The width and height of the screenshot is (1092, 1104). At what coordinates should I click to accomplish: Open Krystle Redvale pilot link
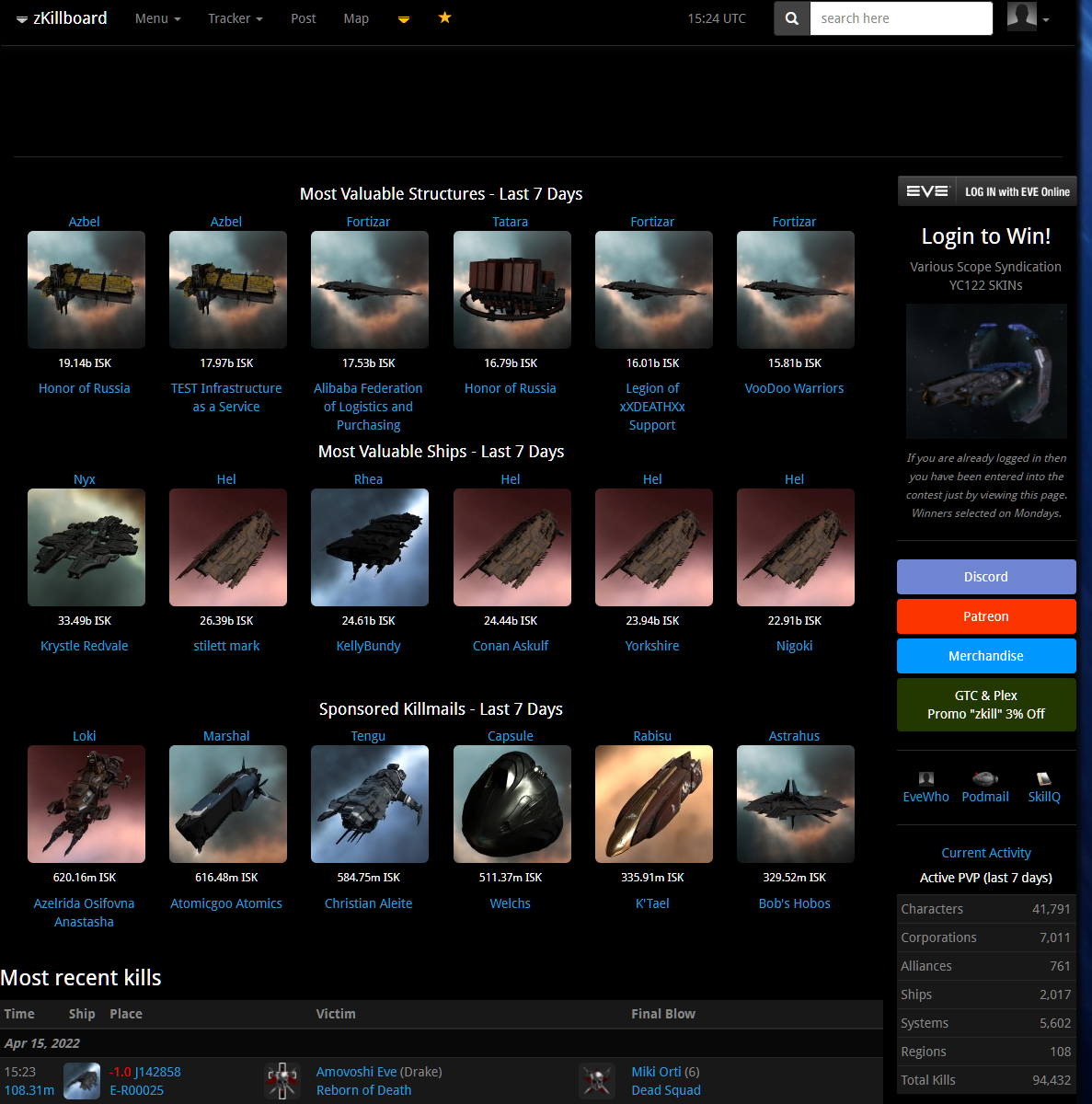point(85,646)
